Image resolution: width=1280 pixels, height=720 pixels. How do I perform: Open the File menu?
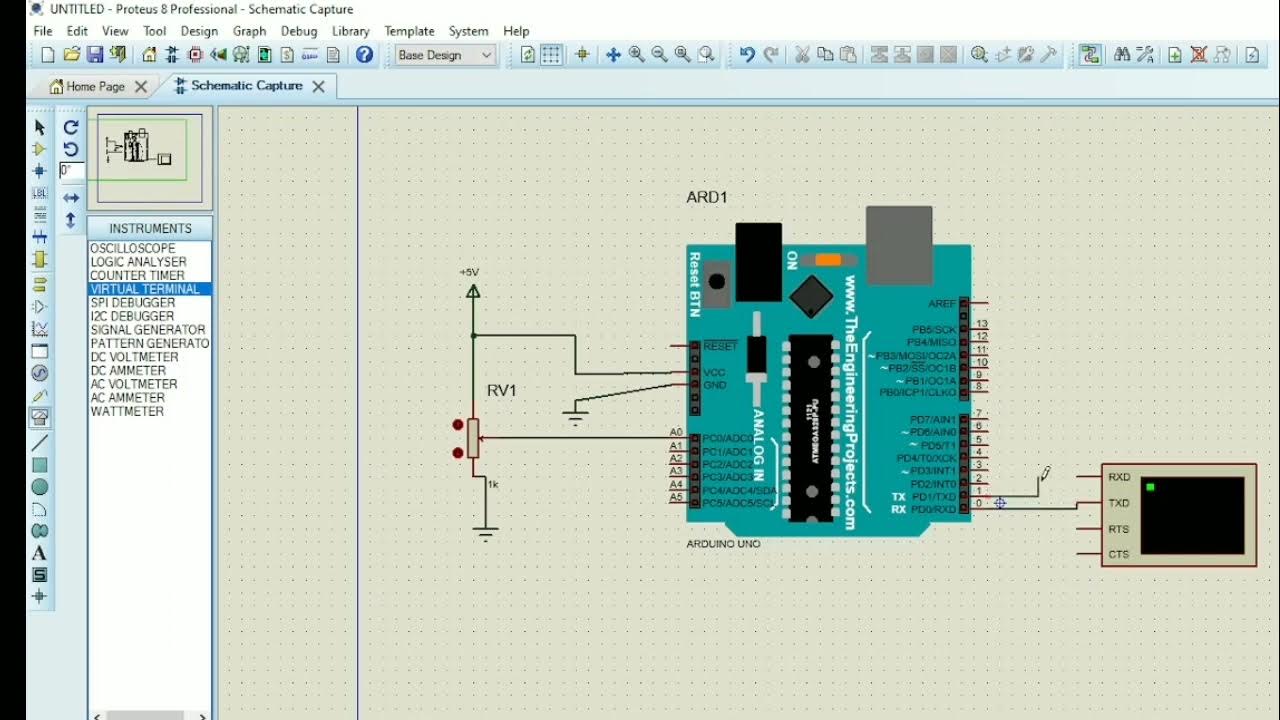(43, 31)
